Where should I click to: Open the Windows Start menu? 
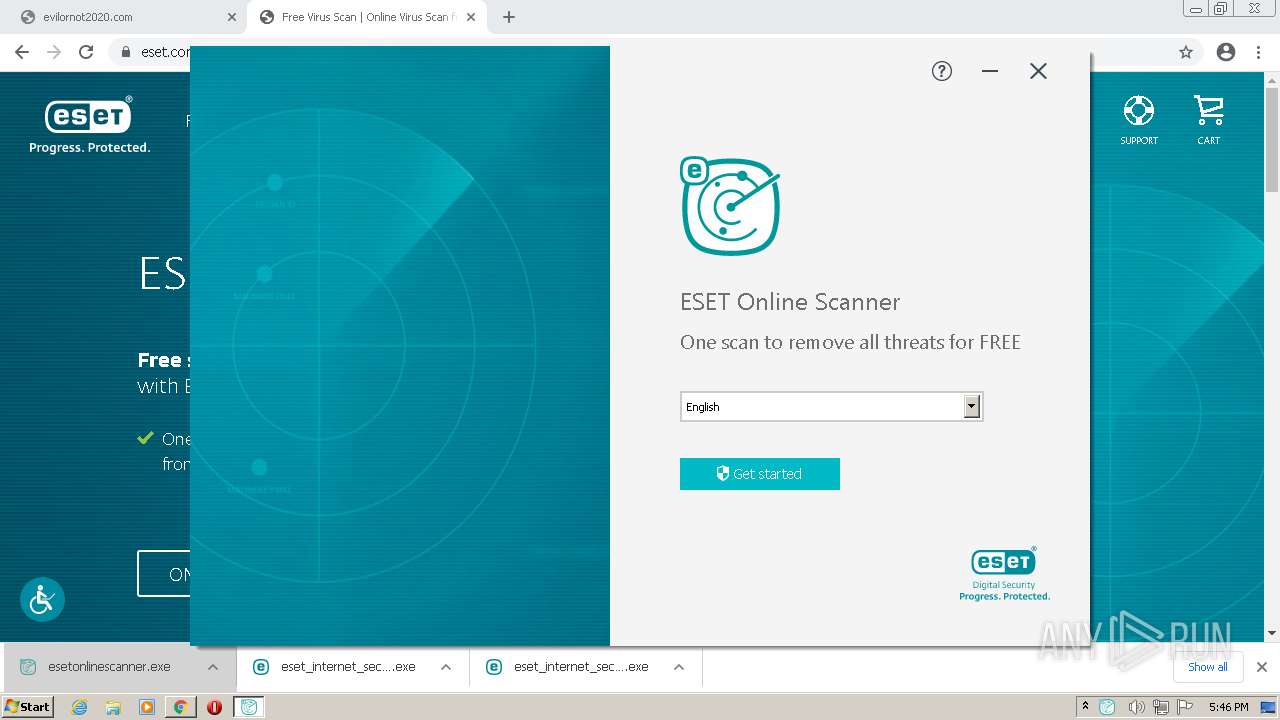tap(28, 706)
